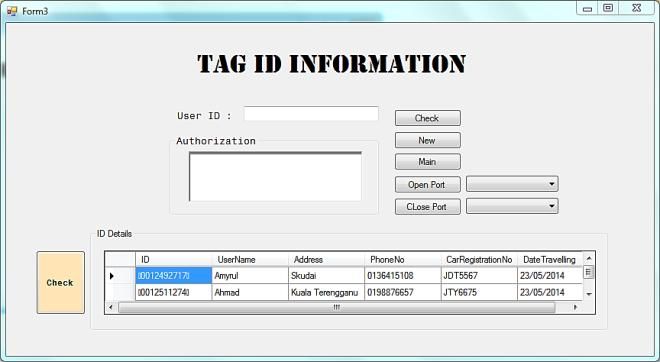Click the Skudai address cell

pos(326,276)
